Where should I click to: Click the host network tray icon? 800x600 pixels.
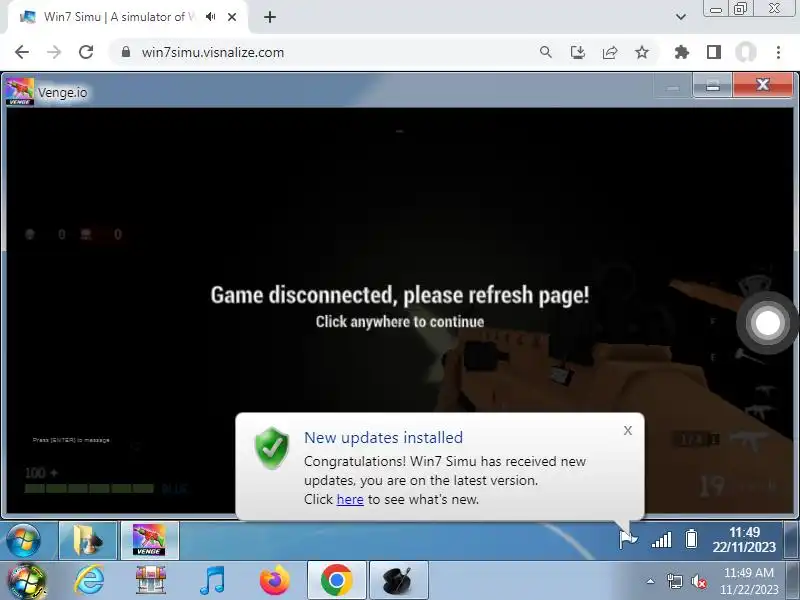pyautogui.click(x=674, y=581)
